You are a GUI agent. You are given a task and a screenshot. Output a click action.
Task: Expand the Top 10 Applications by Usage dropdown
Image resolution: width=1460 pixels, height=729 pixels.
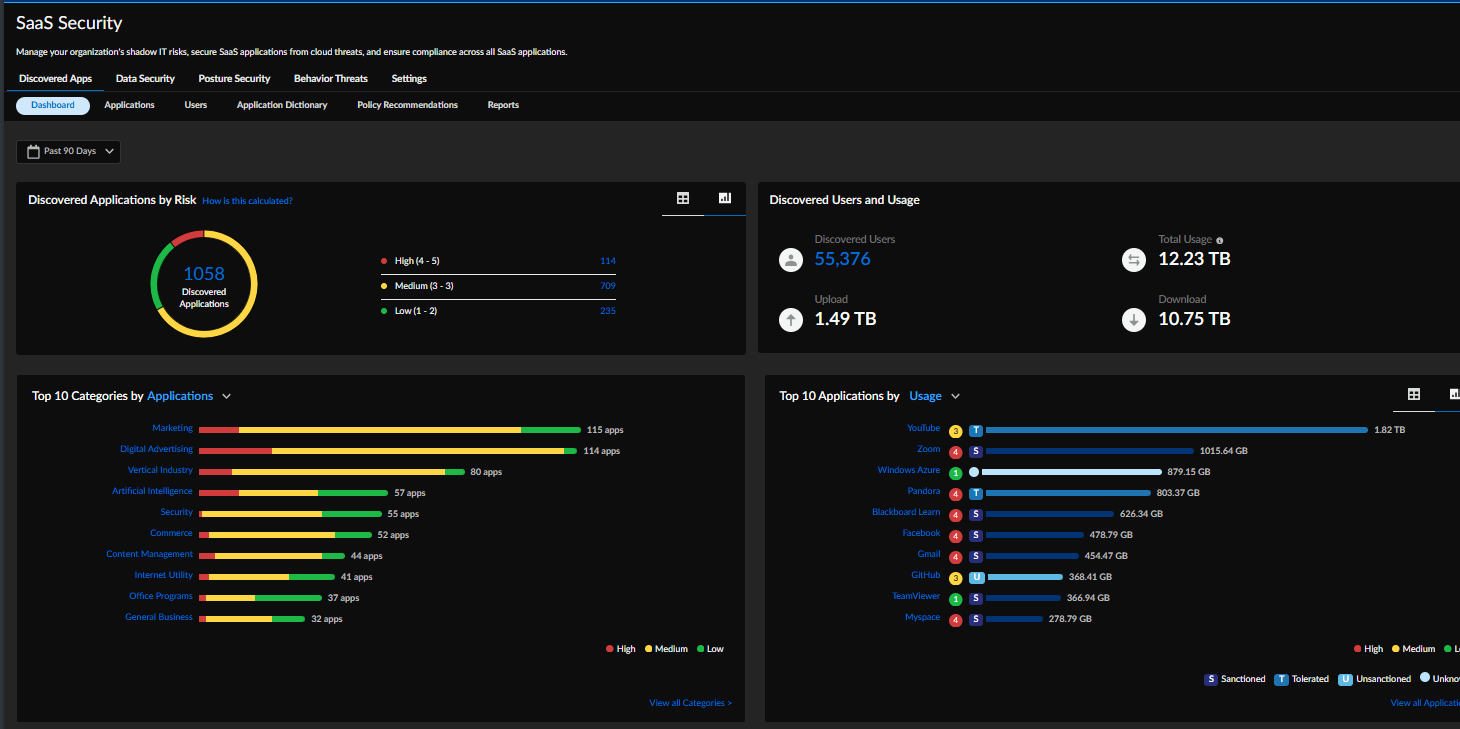point(955,396)
